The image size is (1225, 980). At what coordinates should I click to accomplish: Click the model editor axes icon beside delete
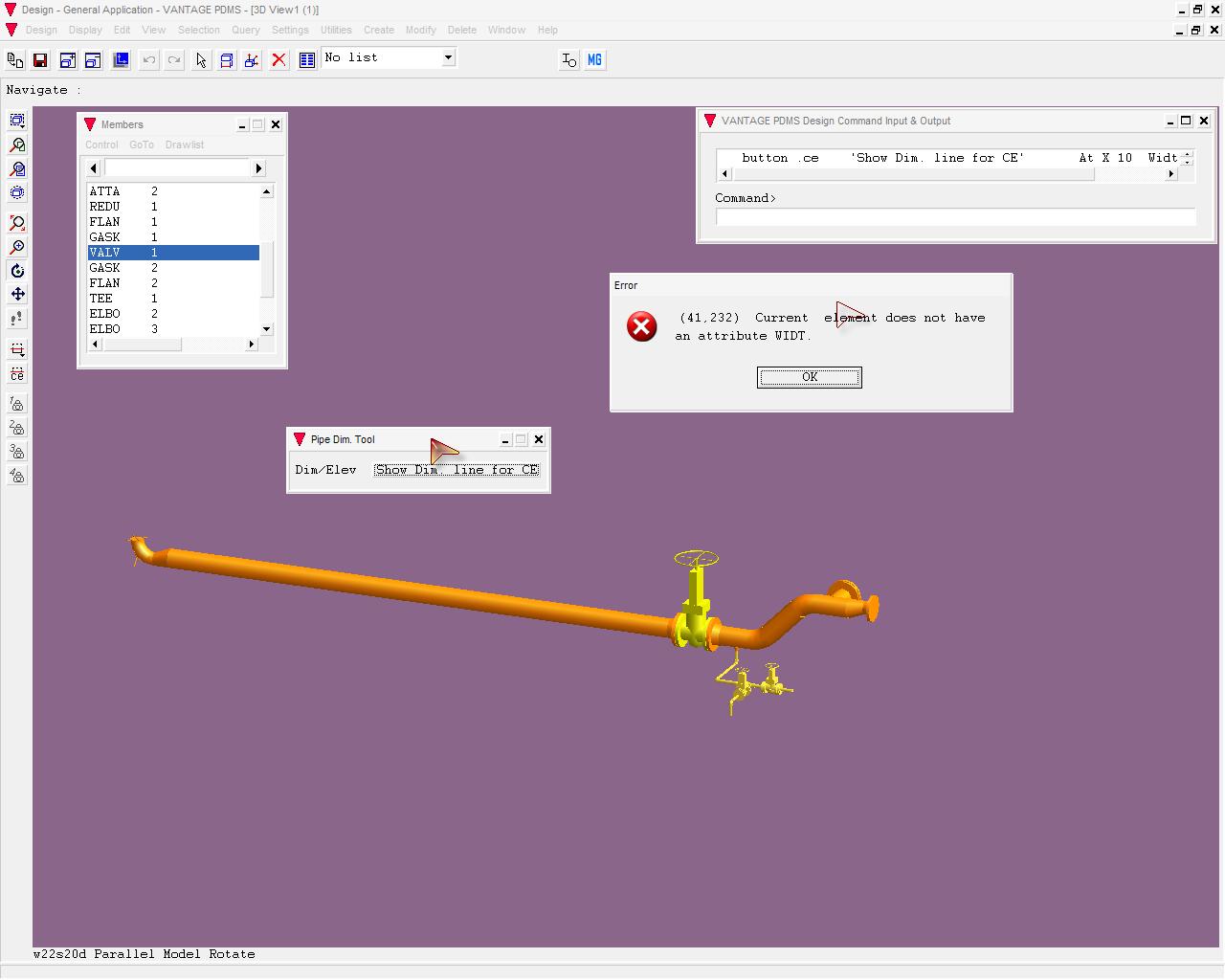point(252,60)
